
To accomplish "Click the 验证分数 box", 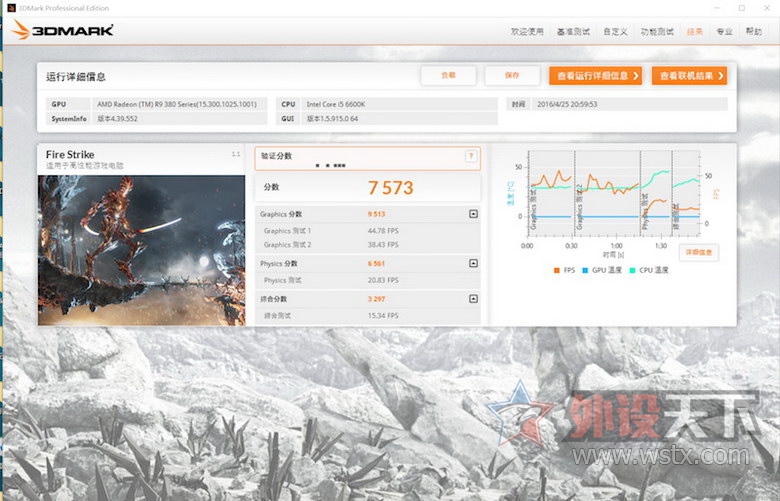I will coord(368,158).
